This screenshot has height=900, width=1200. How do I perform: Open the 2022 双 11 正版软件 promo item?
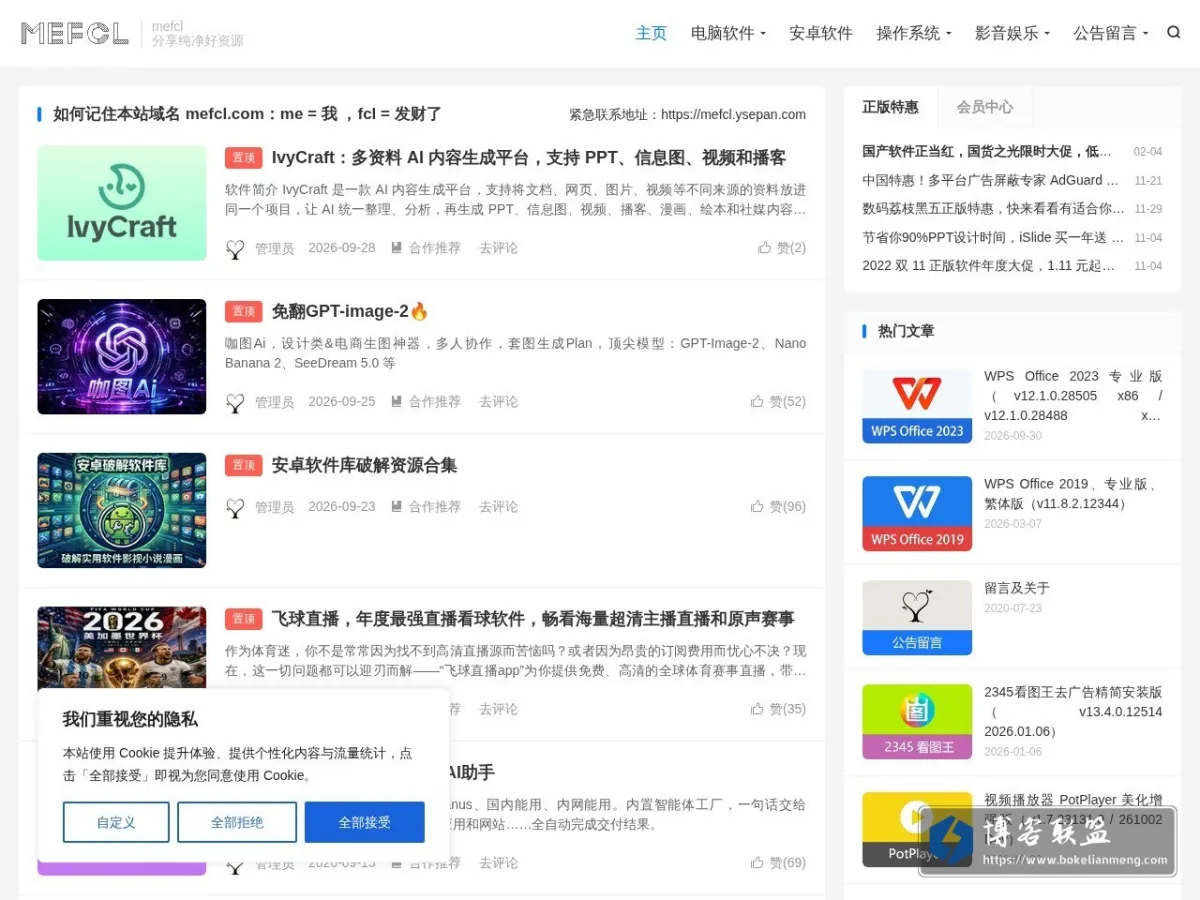(989, 266)
